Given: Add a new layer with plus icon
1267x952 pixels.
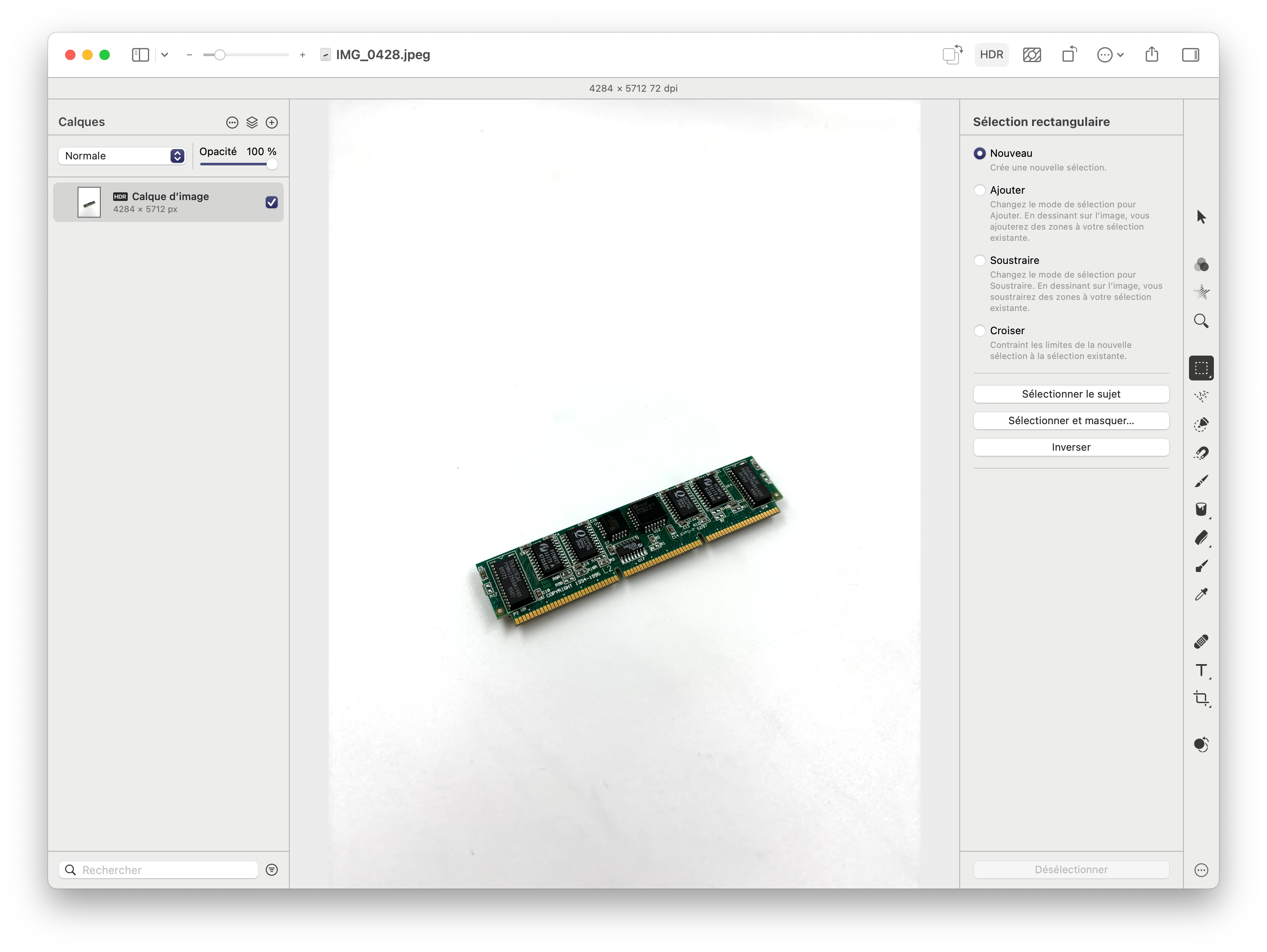Looking at the screenshot, I should tap(271, 123).
